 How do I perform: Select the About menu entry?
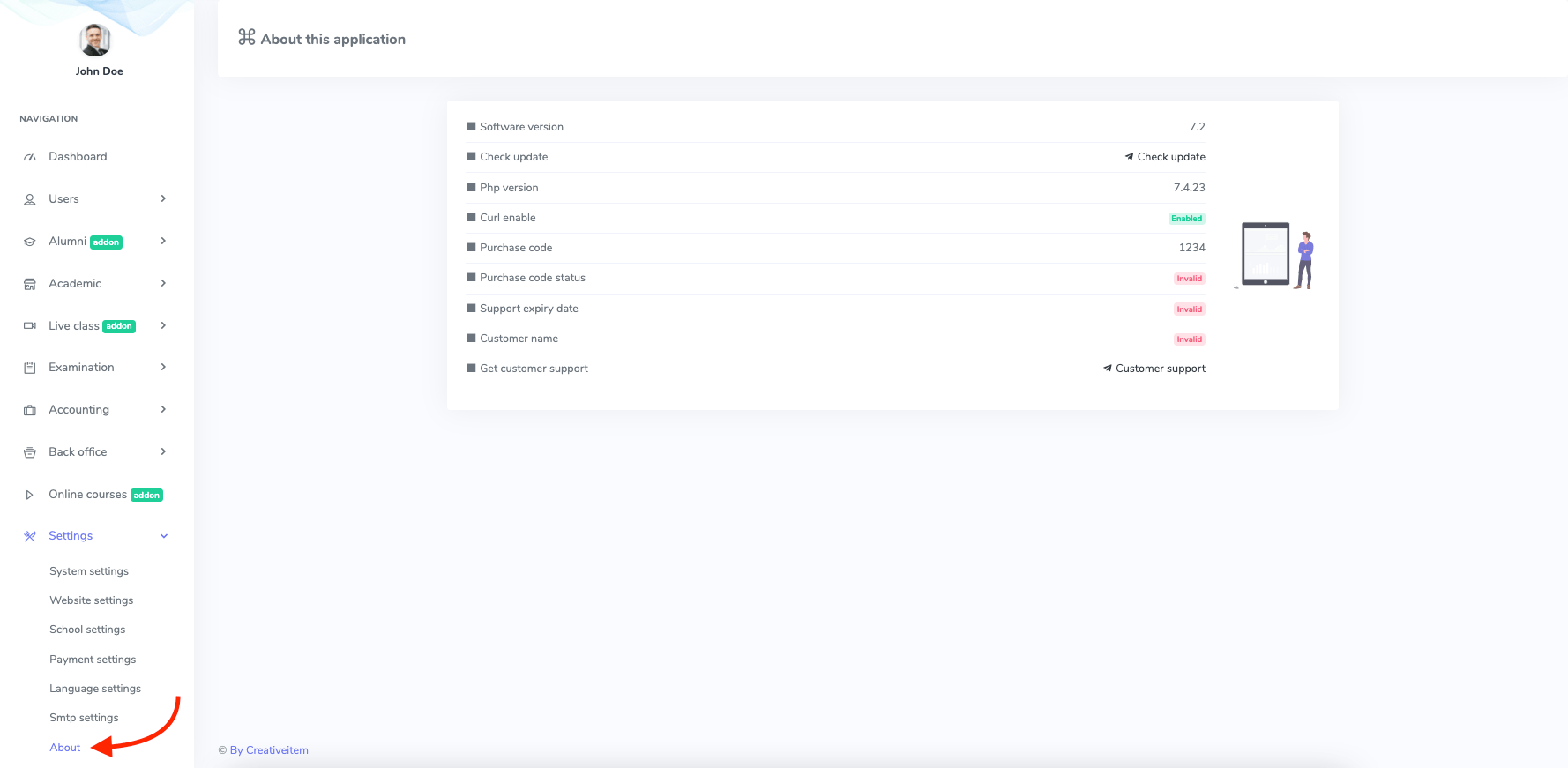(x=65, y=748)
